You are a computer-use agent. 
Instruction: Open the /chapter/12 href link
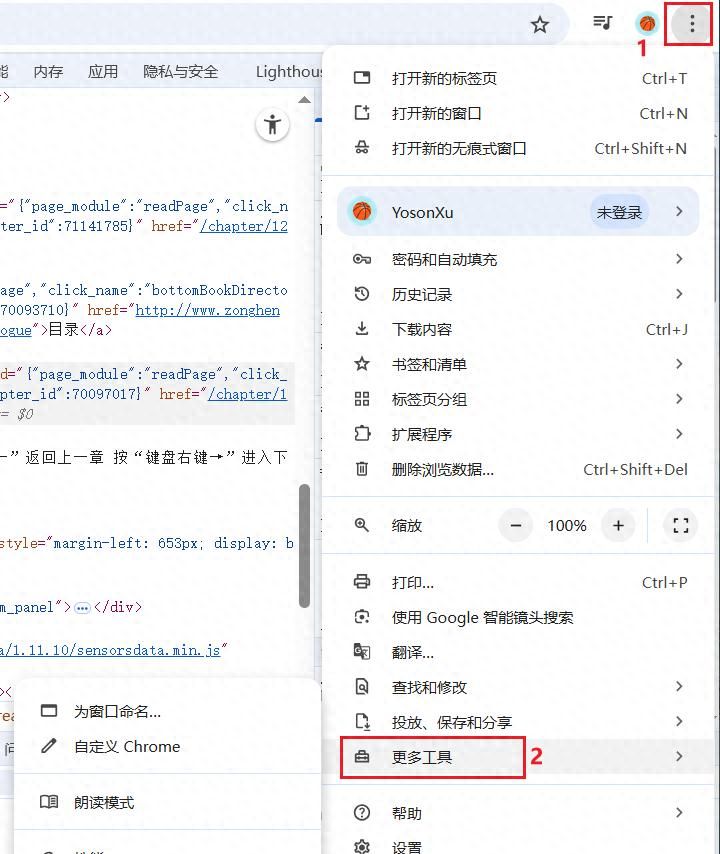coord(243,226)
